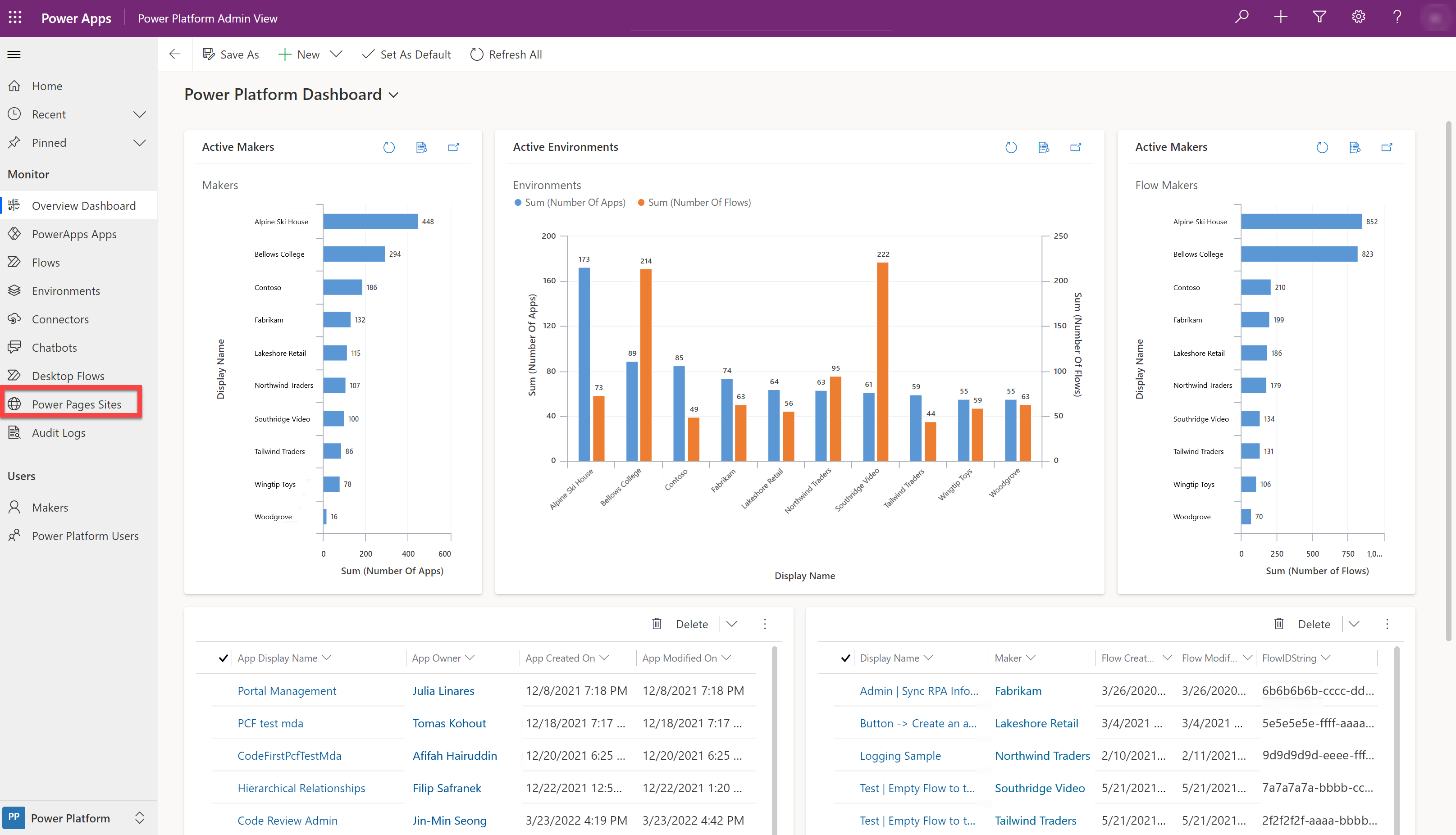Click the expand icon on Active Makers chart
The height and width of the screenshot is (835, 1456).
[x=455, y=147]
